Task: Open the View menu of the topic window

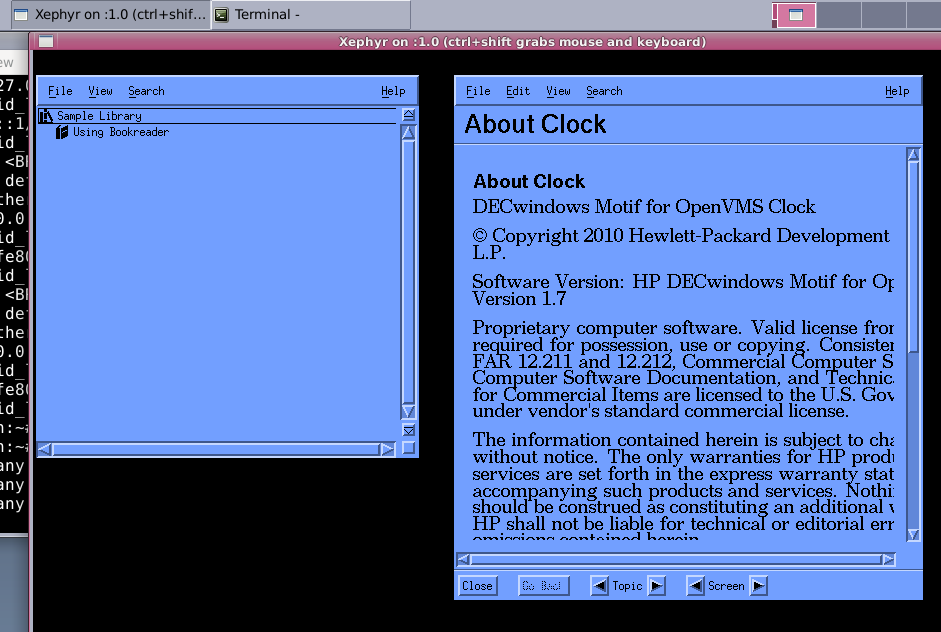Action: (558, 90)
